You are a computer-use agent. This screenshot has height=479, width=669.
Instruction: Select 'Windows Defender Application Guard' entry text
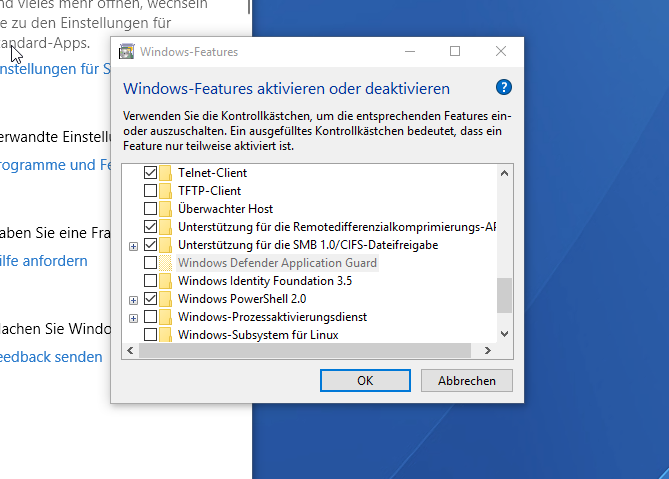277,263
